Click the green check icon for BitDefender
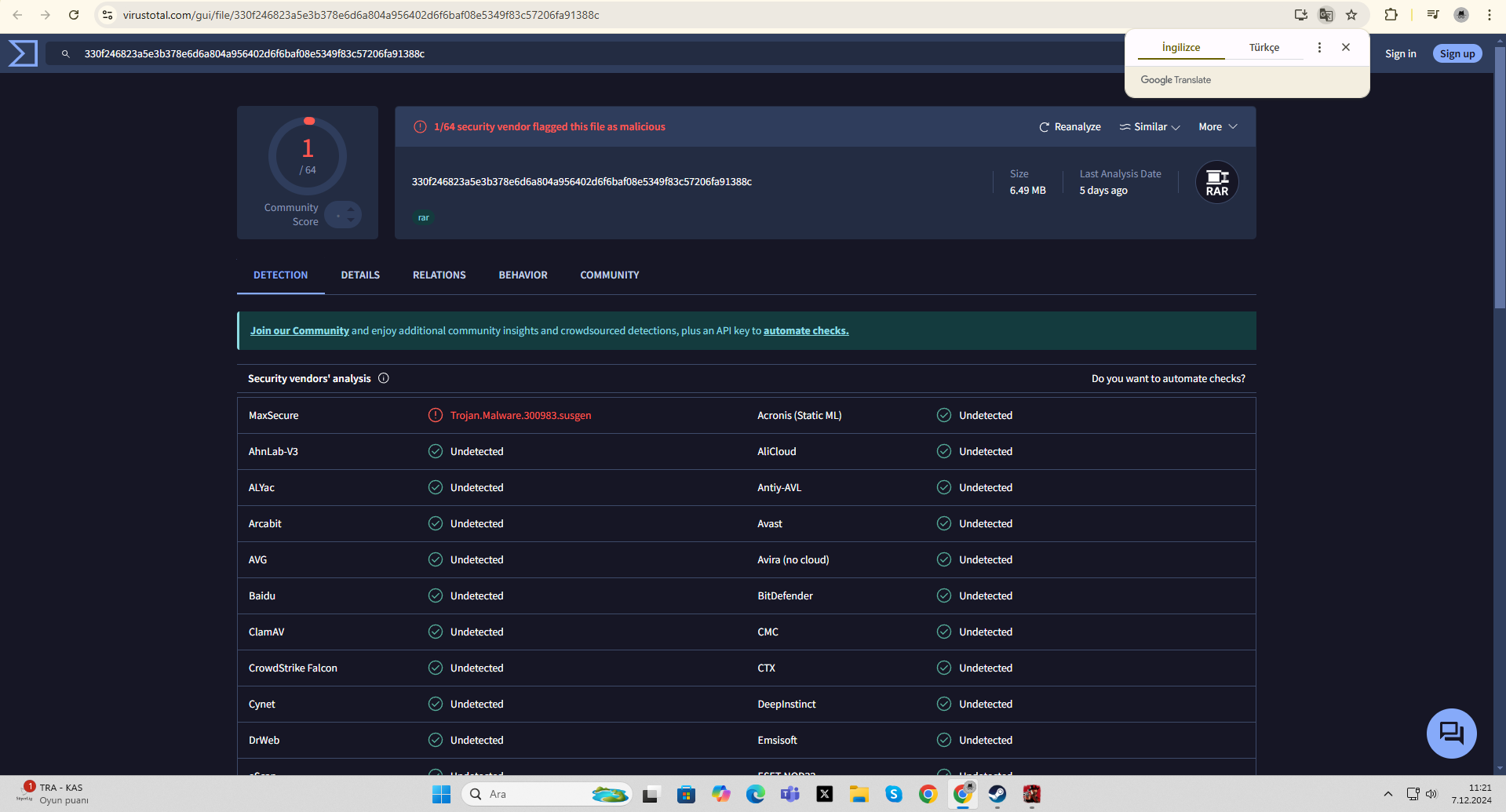This screenshot has width=1506, height=812. click(x=944, y=595)
